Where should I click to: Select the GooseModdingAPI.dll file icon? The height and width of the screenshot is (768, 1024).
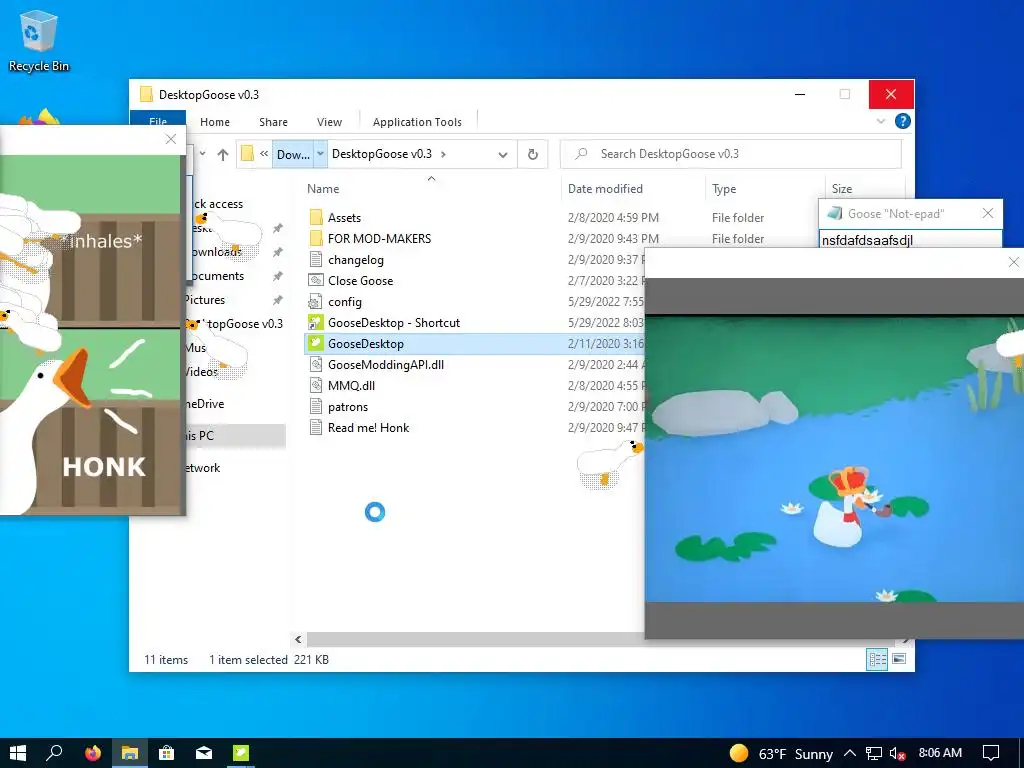(316, 364)
